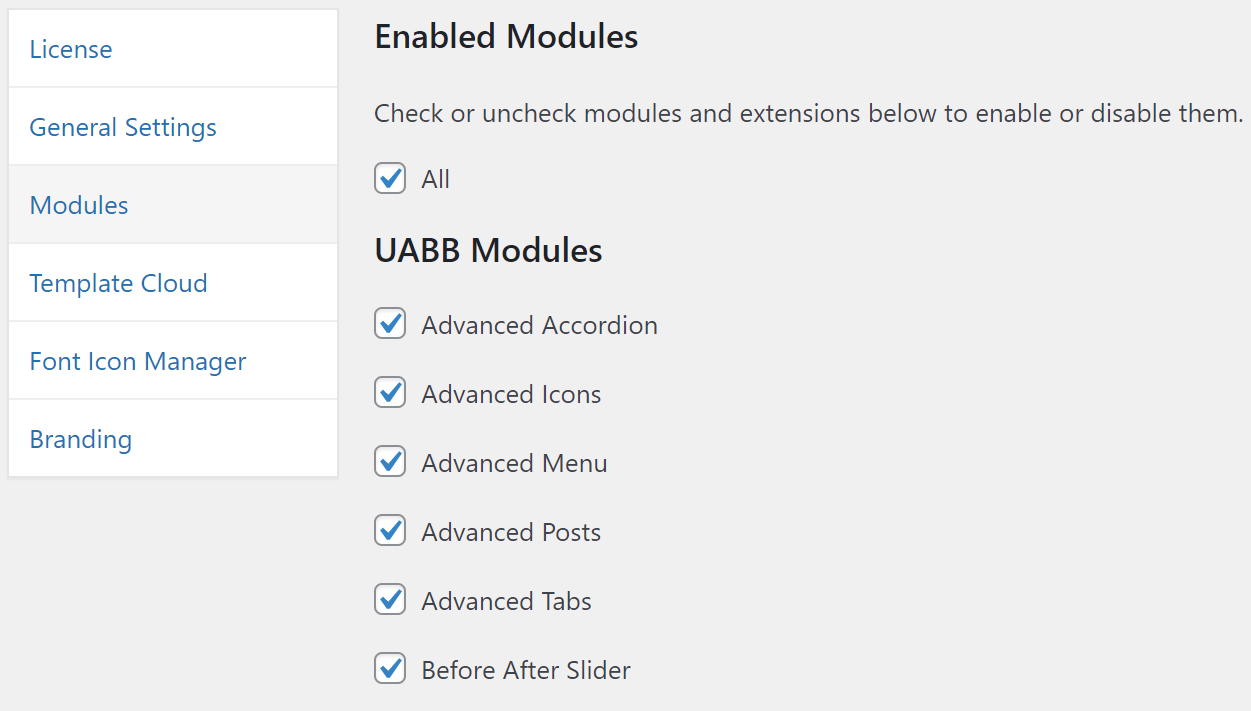Click the All checkbox checkmark icon
This screenshot has height=711, width=1251.
pos(390,178)
